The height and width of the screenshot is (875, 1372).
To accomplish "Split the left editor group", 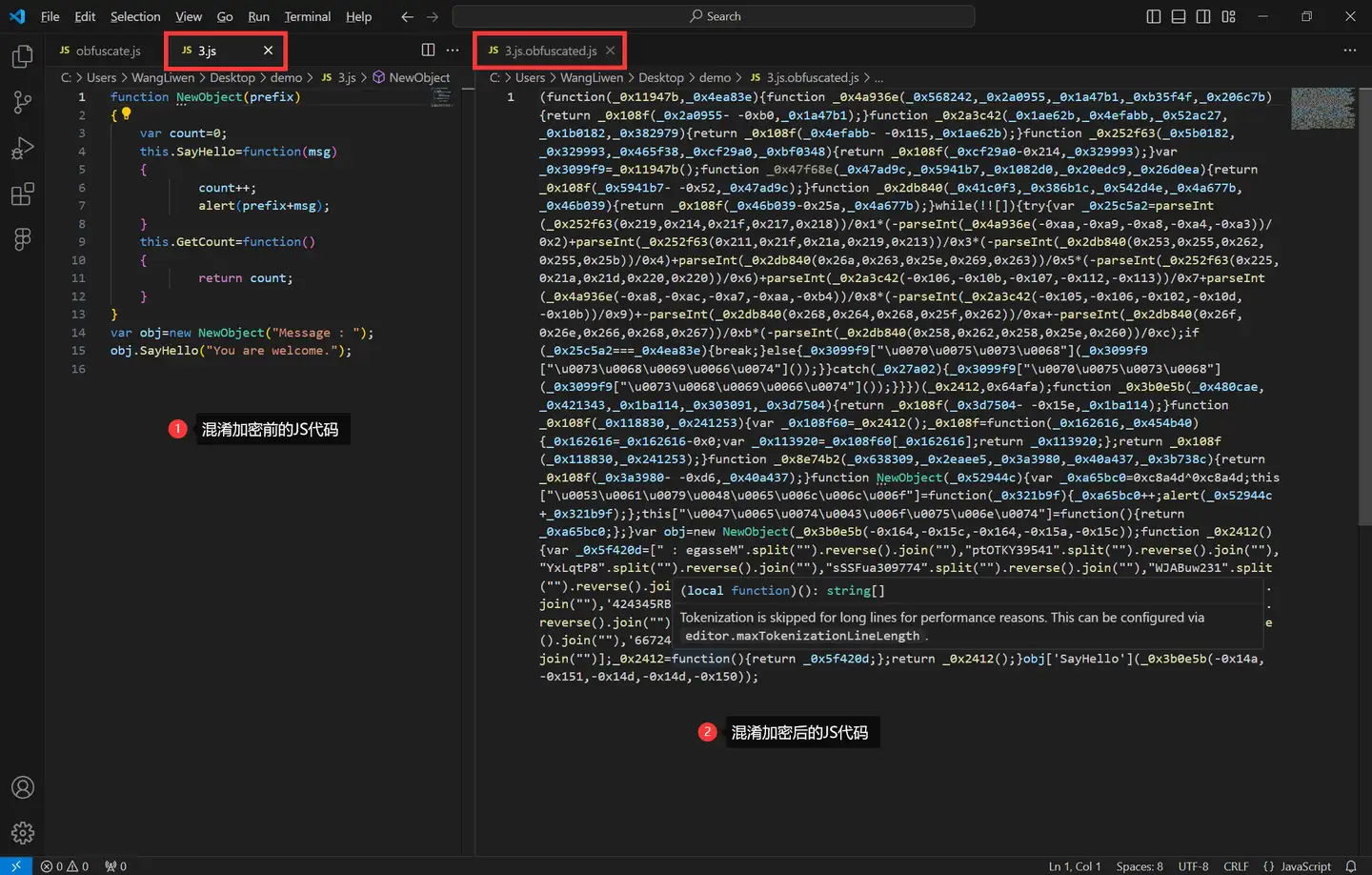I will (x=428, y=50).
